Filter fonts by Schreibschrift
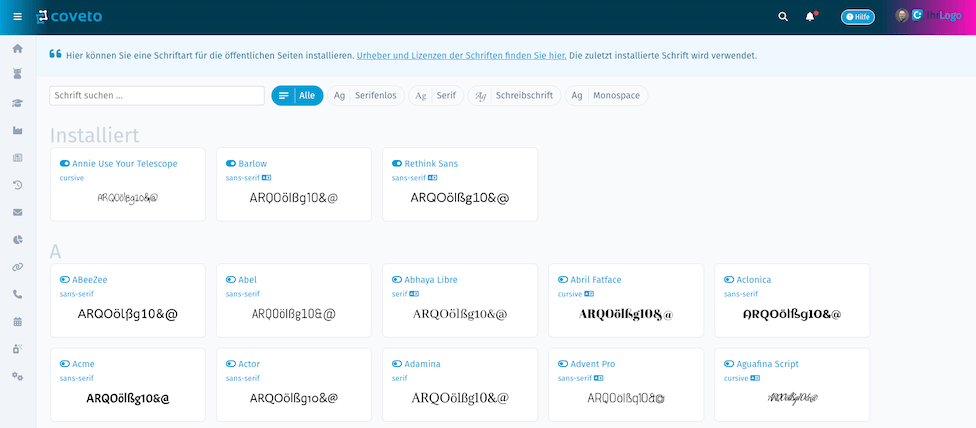The width and height of the screenshot is (976, 428). coord(515,95)
